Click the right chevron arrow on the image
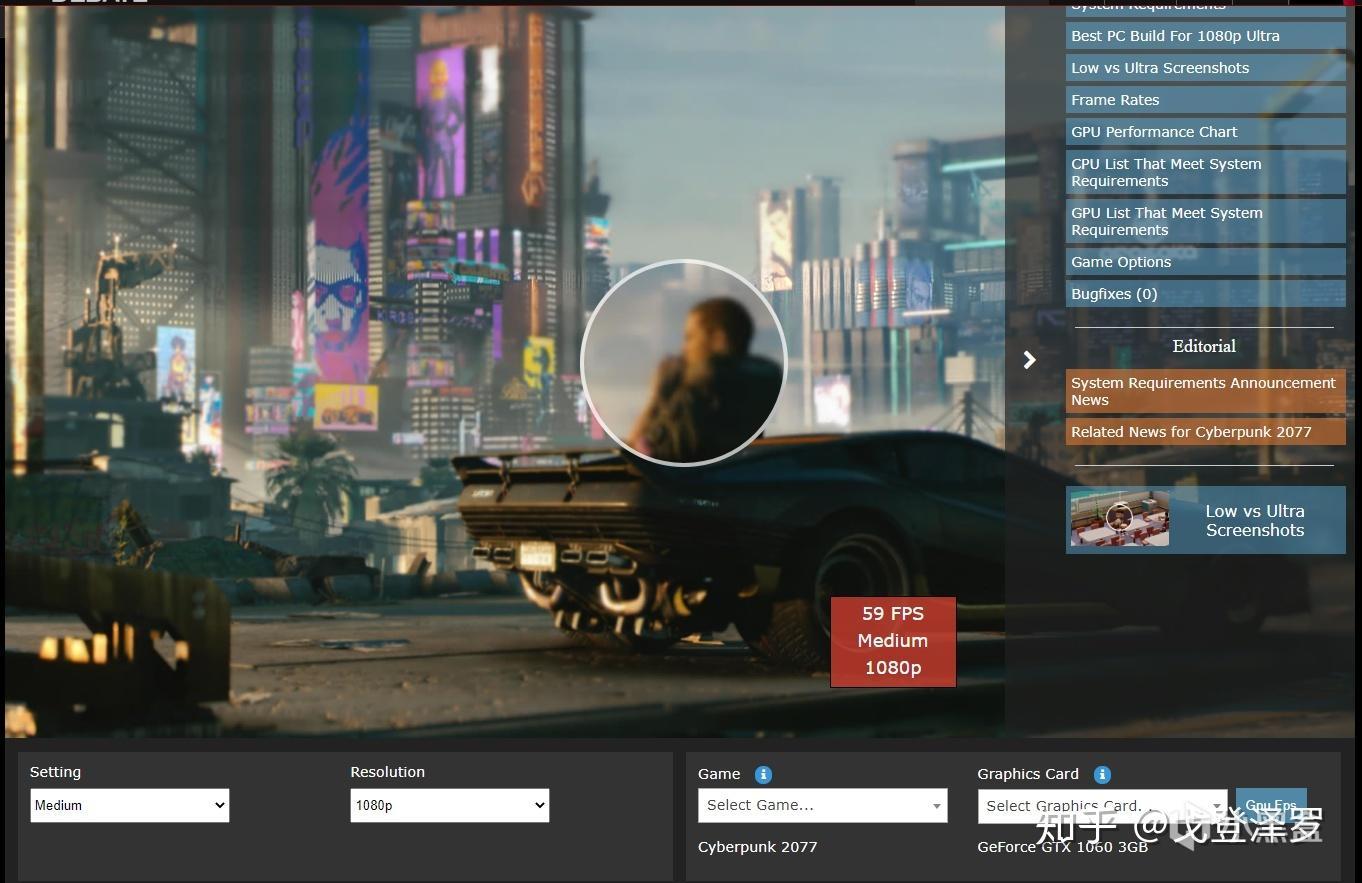1362x883 pixels. tap(1029, 360)
